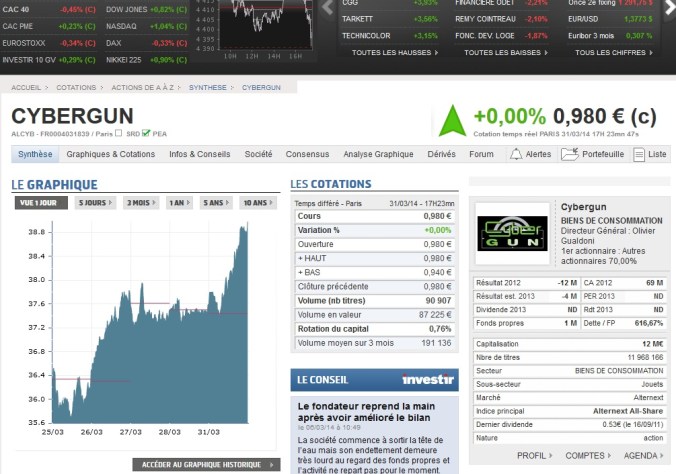The height and width of the screenshot is (474, 676).
Task: Click the DAX index row
Action: pos(147,43)
